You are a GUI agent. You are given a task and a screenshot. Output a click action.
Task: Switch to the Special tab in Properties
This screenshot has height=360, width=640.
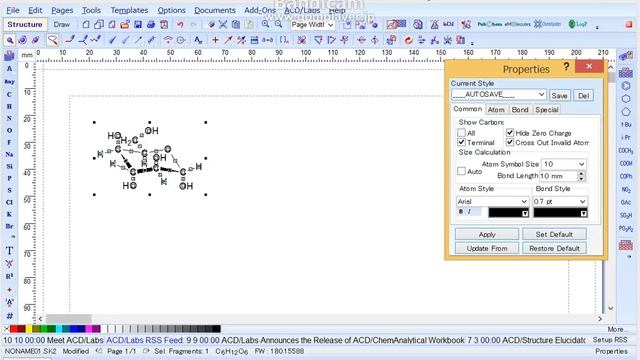[547, 110]
